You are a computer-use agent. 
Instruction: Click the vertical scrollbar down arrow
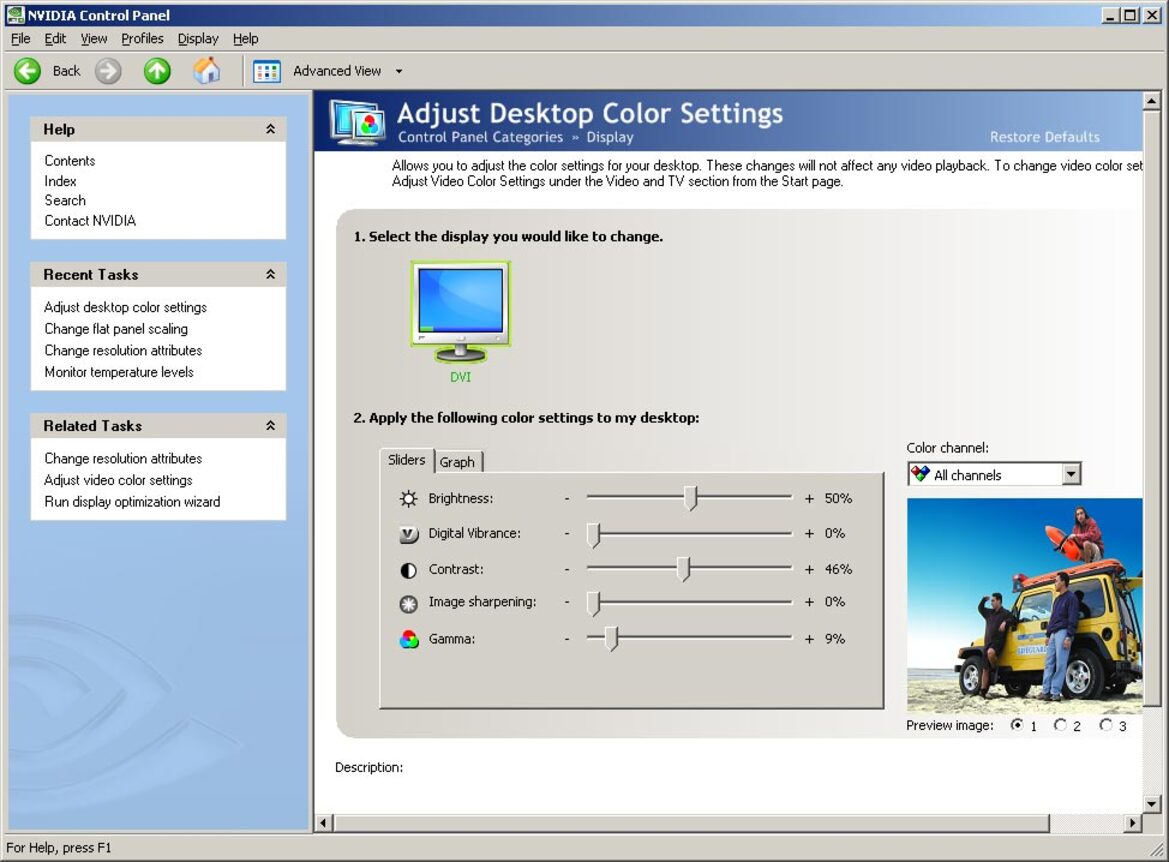coord(1152,804)
